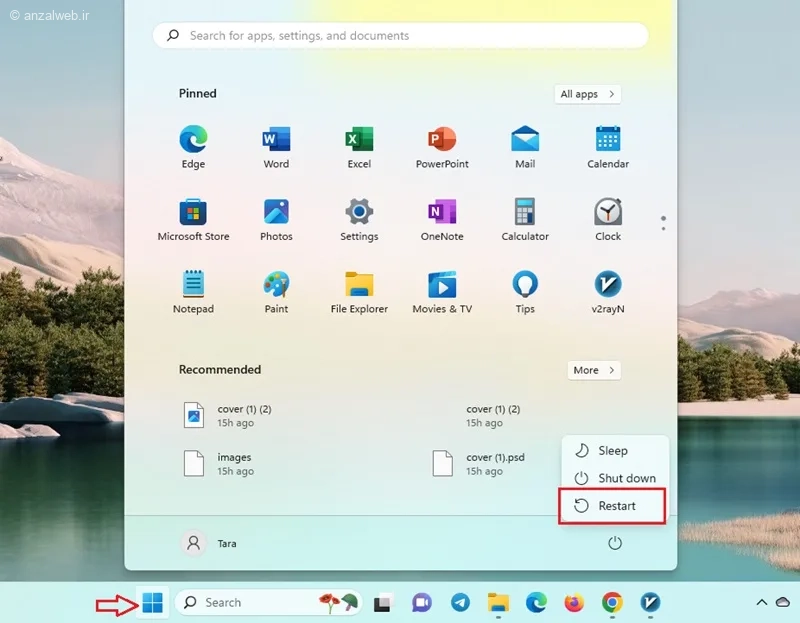
Task: Open Telegram from the taskbar
Action: click(459, 603)
